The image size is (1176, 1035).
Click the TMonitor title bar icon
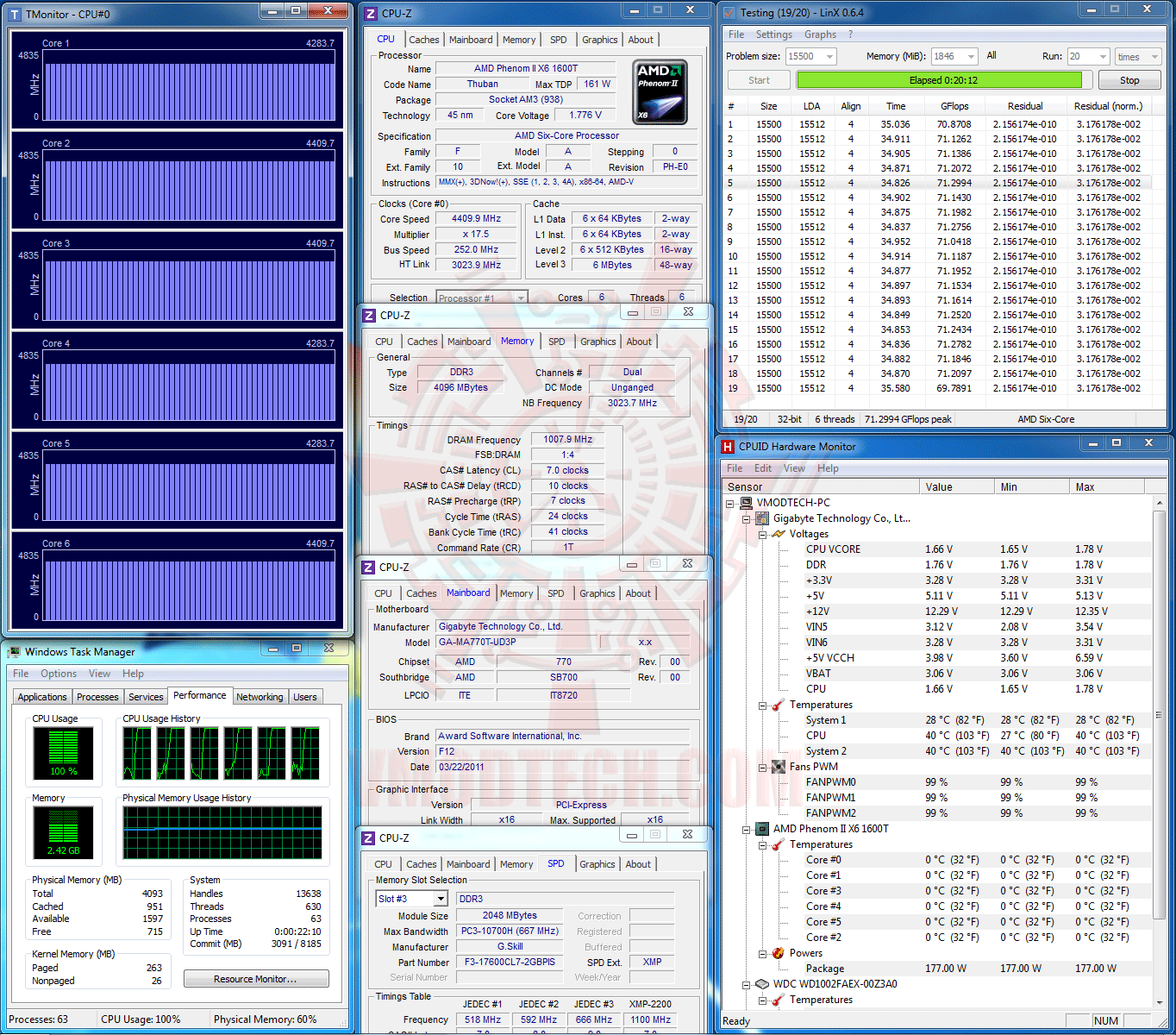[x=15, y=15]
